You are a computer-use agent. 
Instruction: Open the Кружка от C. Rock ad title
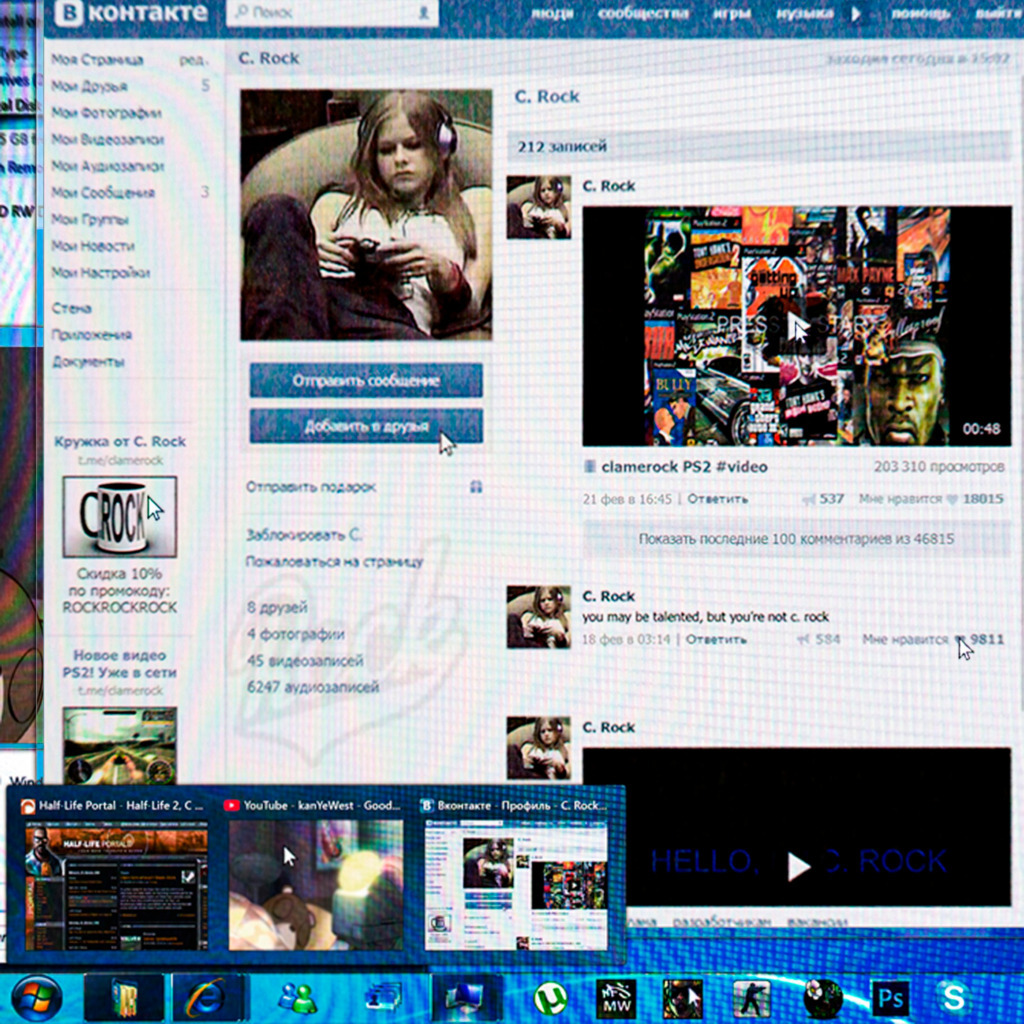pyautogui.click(x=120, y=441)
